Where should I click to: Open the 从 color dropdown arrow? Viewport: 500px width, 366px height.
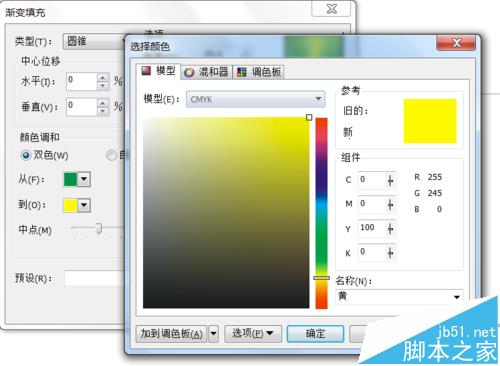84,179
